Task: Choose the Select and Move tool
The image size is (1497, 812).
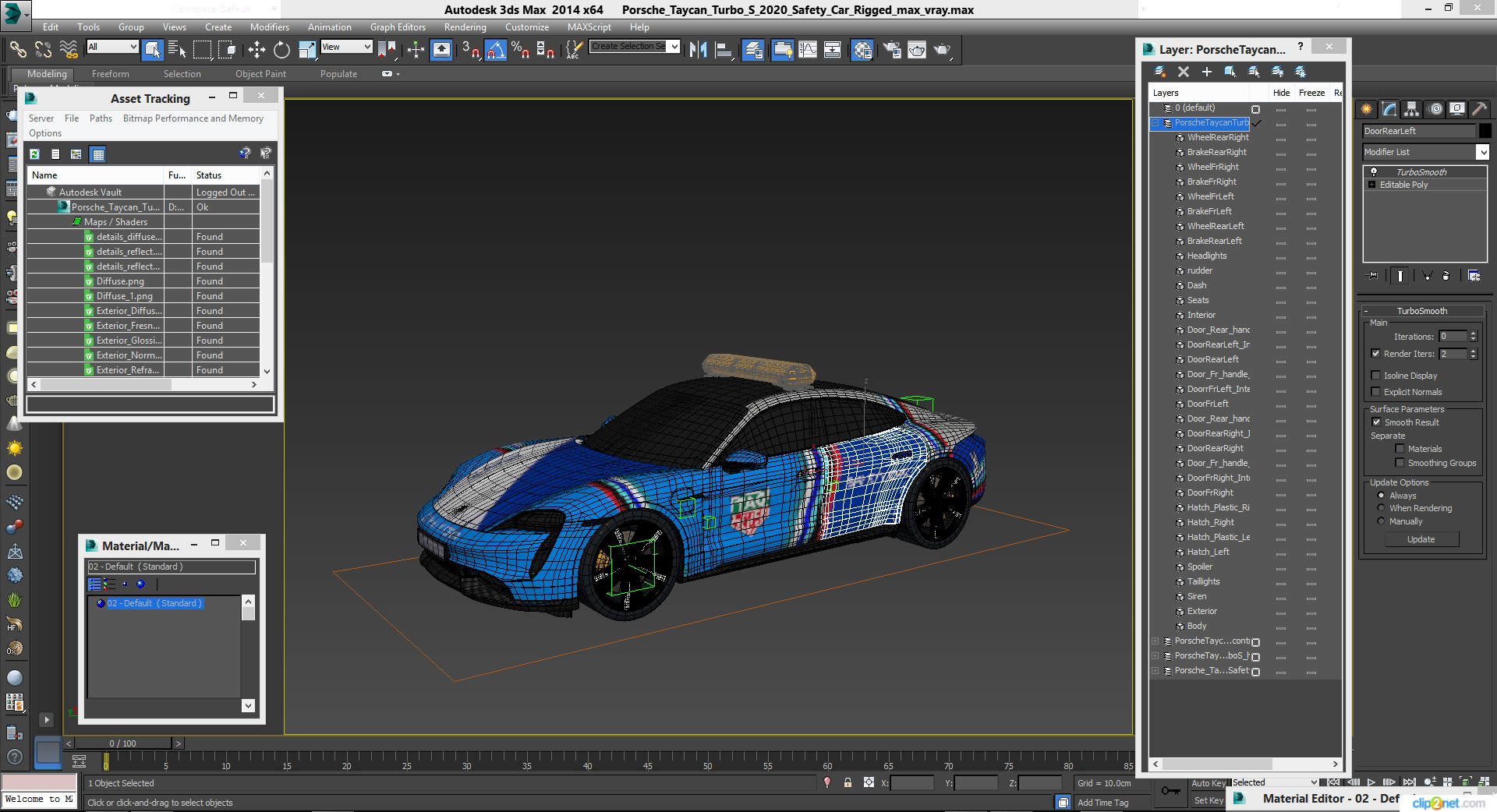Action: tap(257, 50)
